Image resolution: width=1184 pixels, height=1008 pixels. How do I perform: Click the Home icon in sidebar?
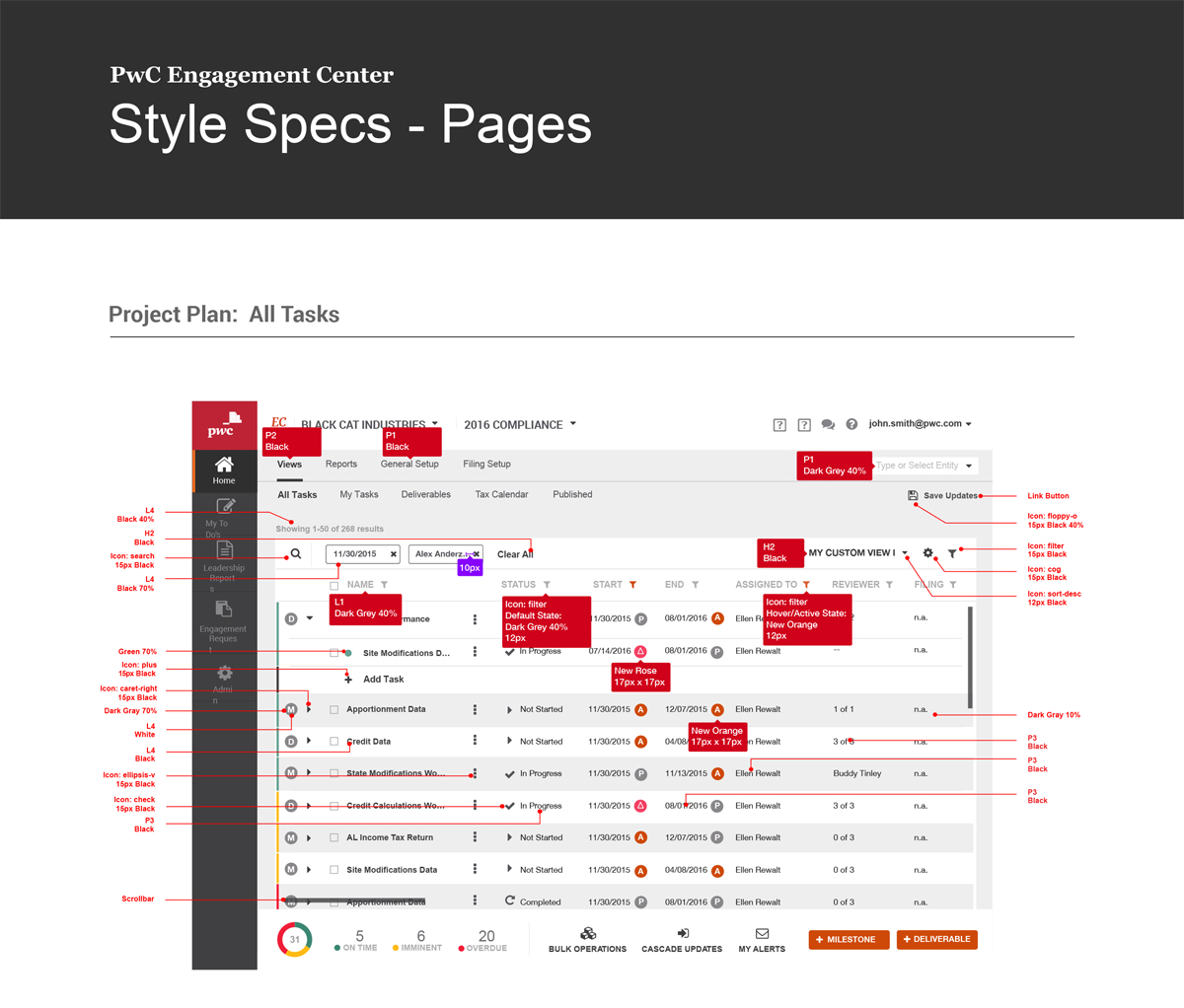[224, 469]
